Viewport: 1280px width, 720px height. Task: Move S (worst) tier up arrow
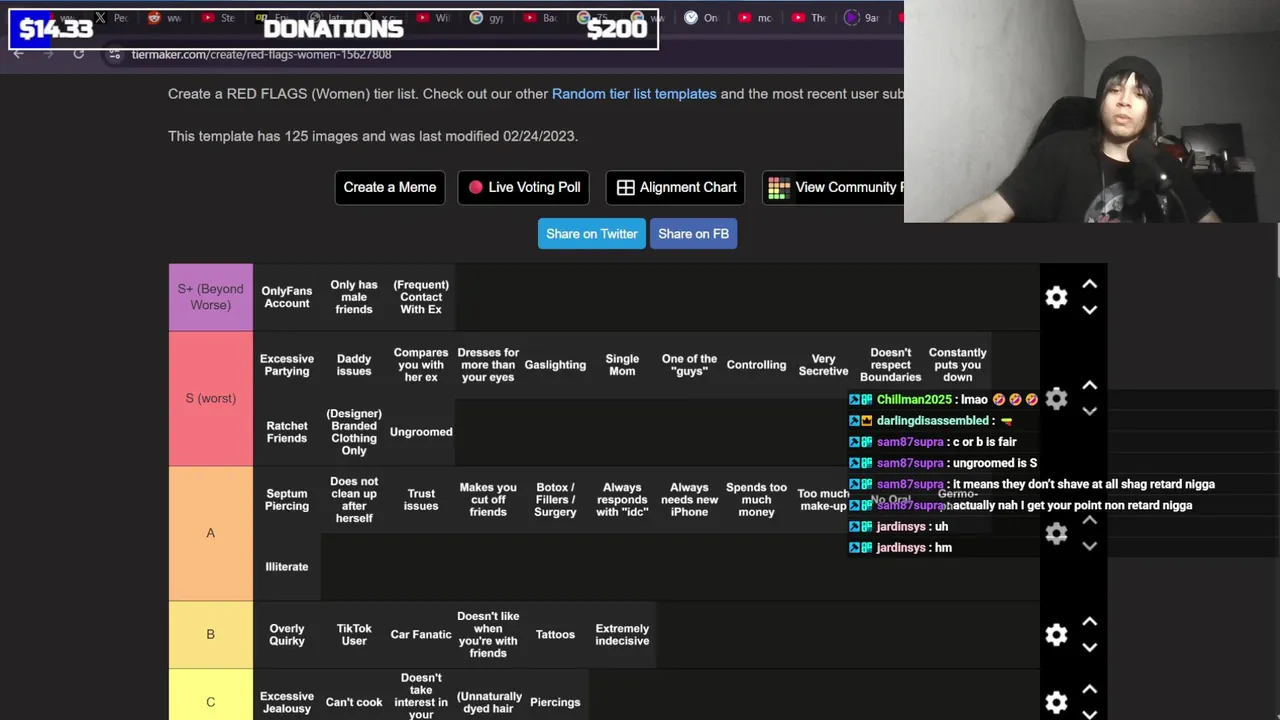[x=1090, y=386]
